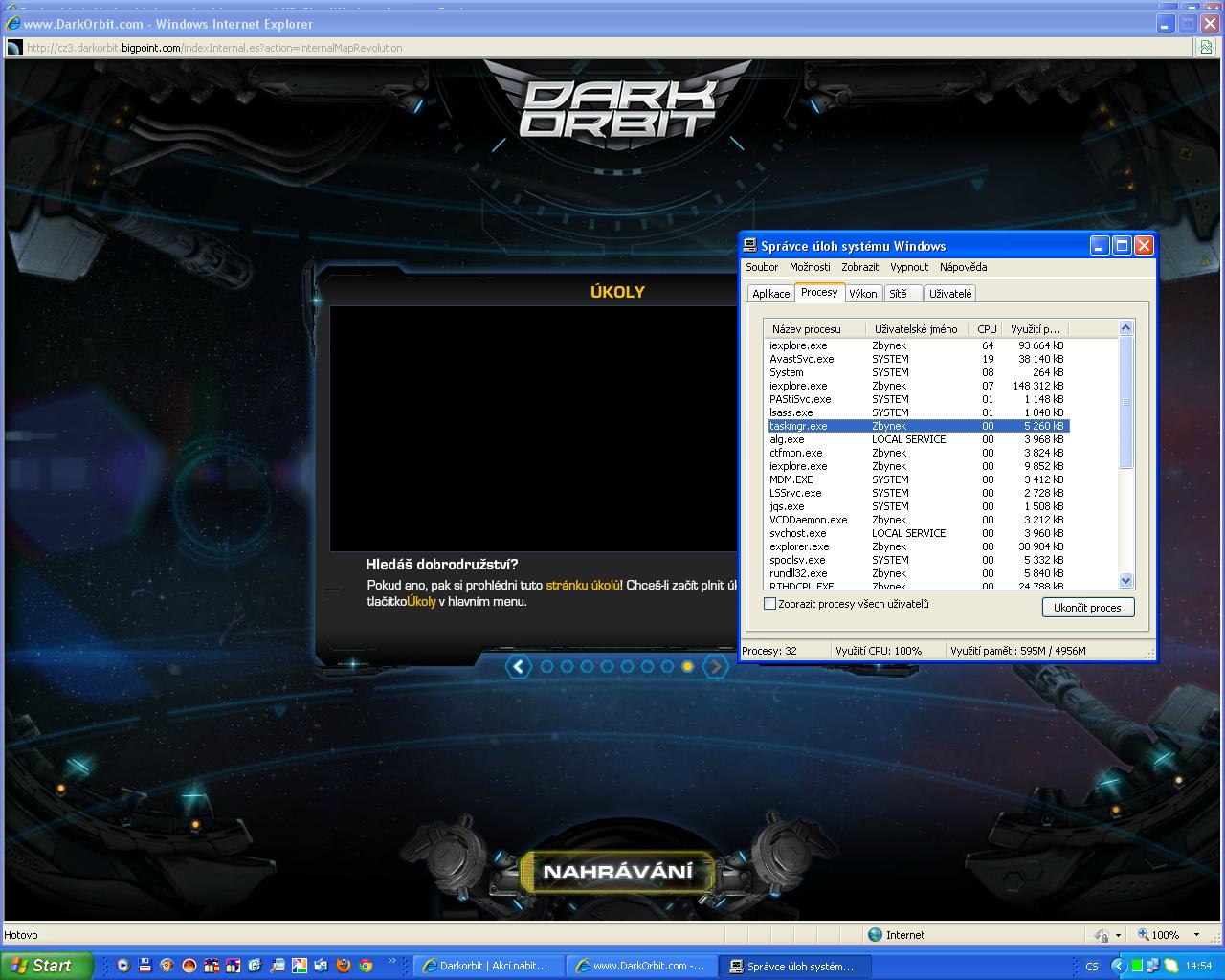Expand hidden quick launch icons chevron
The image size is (1225, 980).
391,961
